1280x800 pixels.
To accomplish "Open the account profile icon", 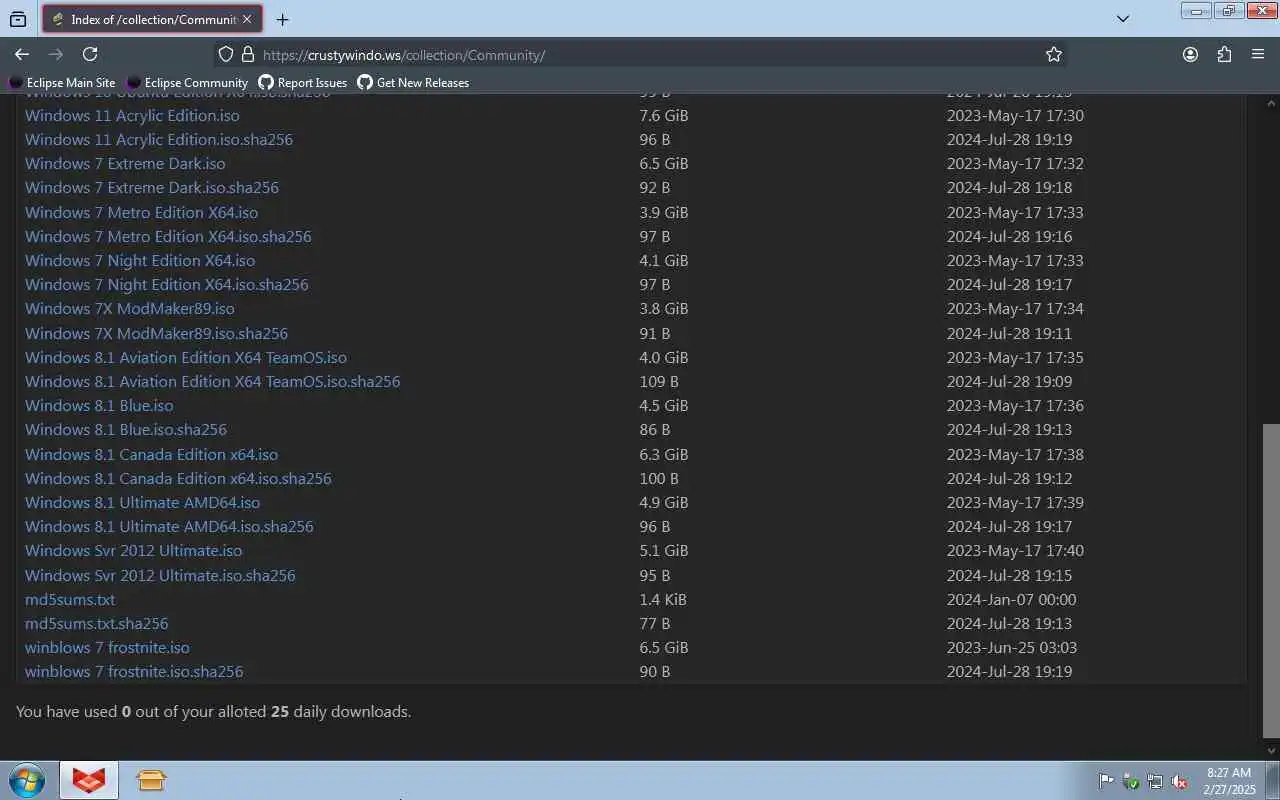I will 1190,55.
